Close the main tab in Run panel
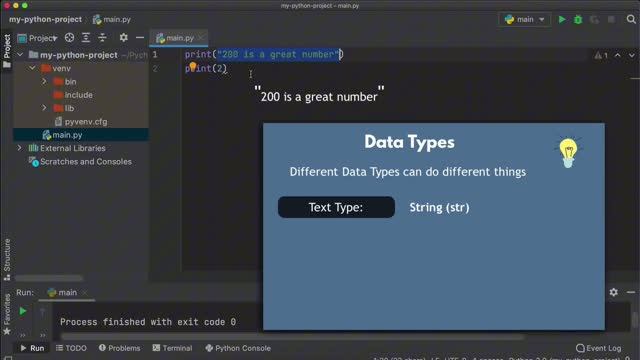Screen dimensions: 640x360 [x=84, y=292]
